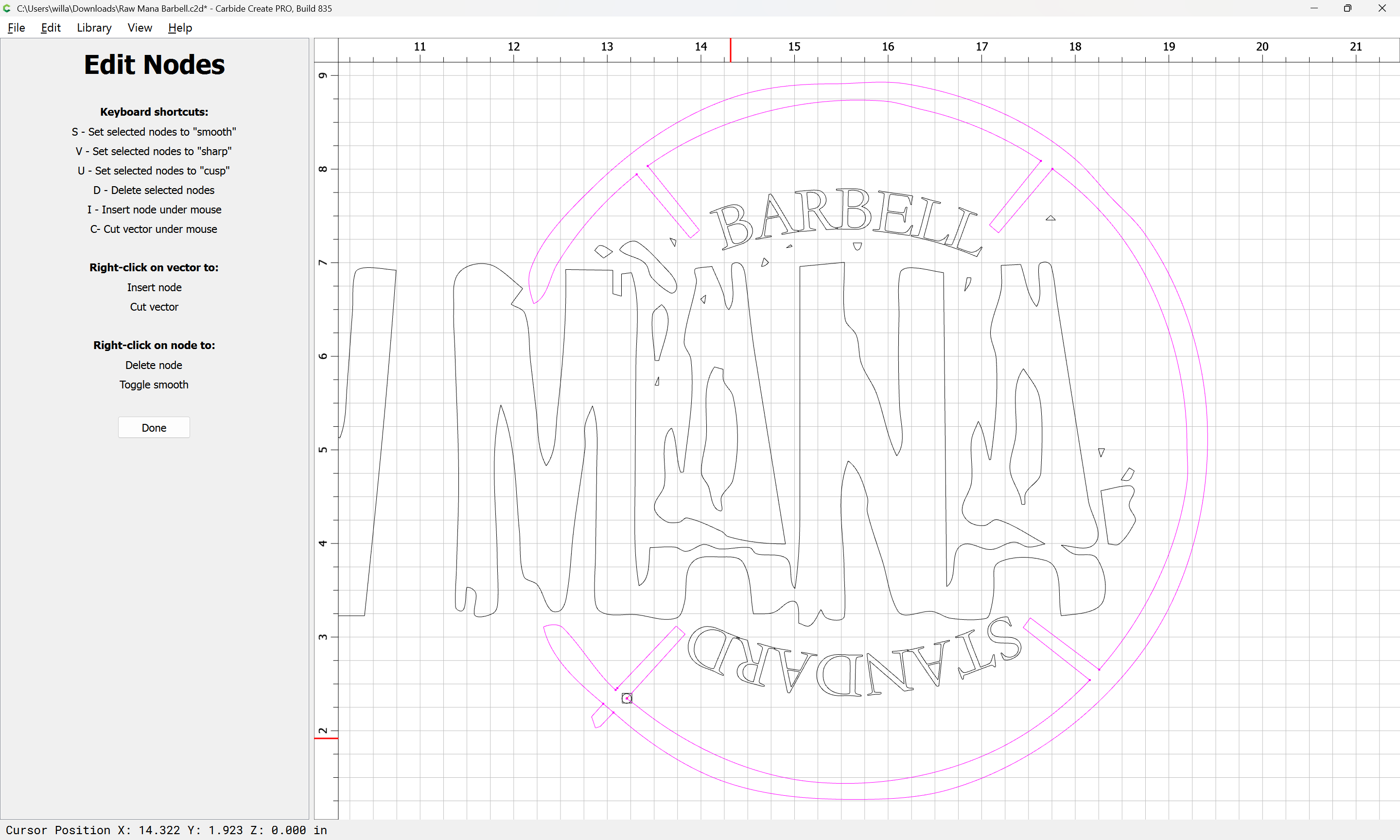Click the 15 label on top ruler

(x=794, y=46)
